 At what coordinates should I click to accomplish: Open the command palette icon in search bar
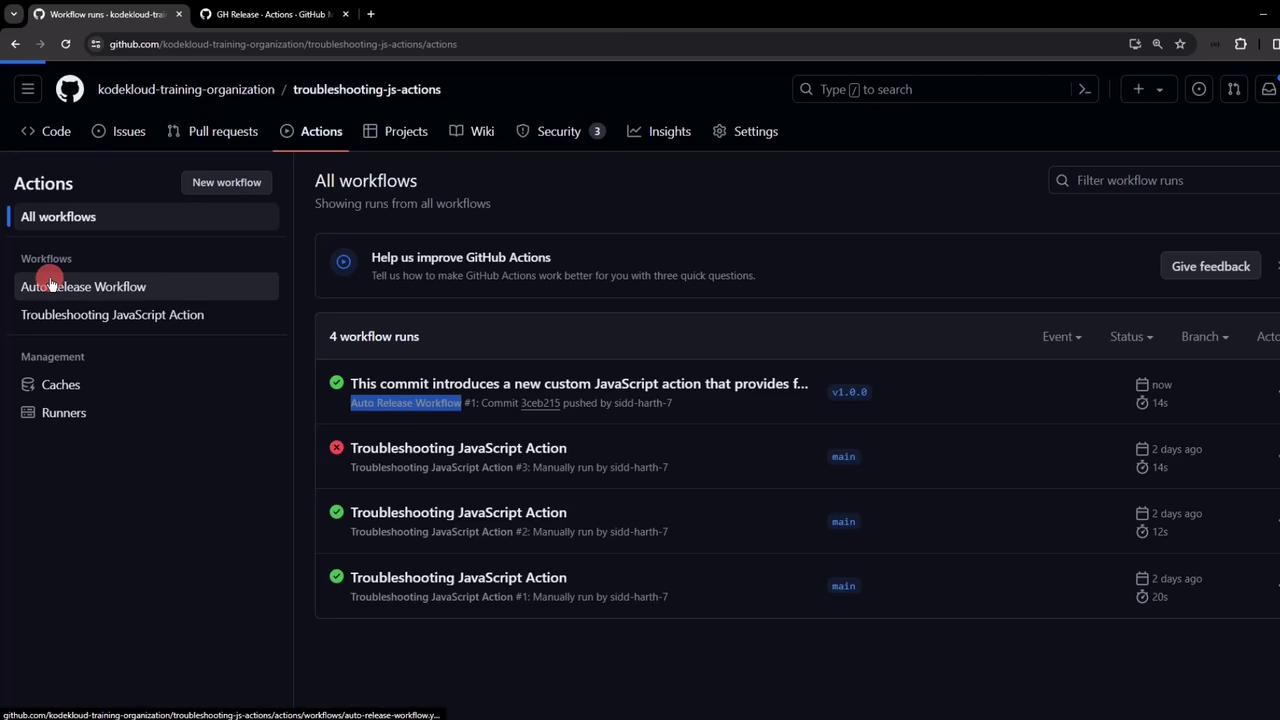(x=1084, y=89)
